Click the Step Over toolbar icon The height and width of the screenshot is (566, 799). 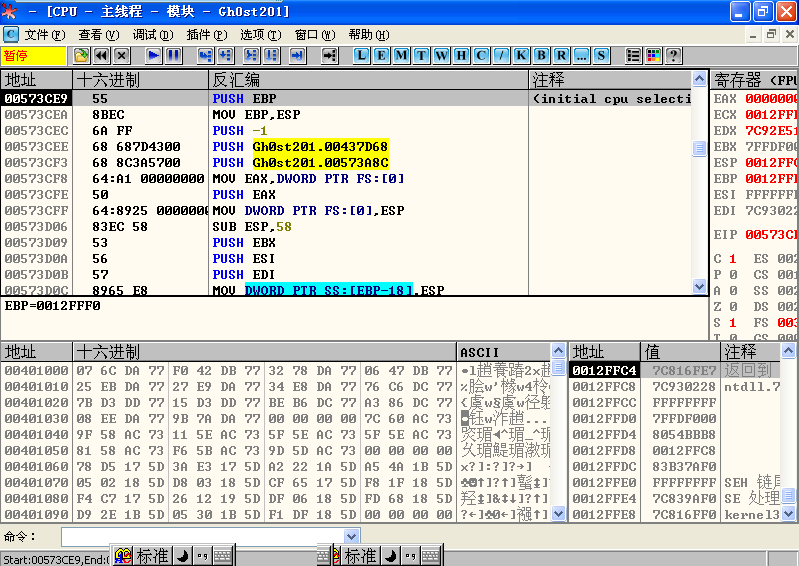tap(225, 56)
